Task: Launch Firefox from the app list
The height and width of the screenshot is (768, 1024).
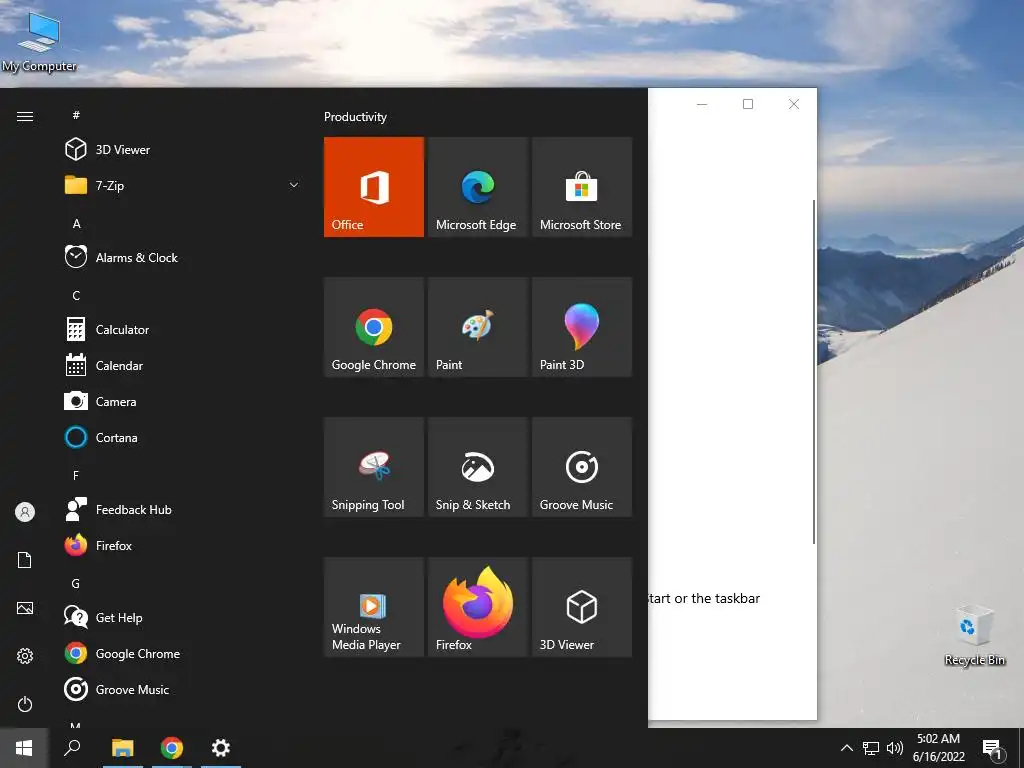Action: point(182,545)
